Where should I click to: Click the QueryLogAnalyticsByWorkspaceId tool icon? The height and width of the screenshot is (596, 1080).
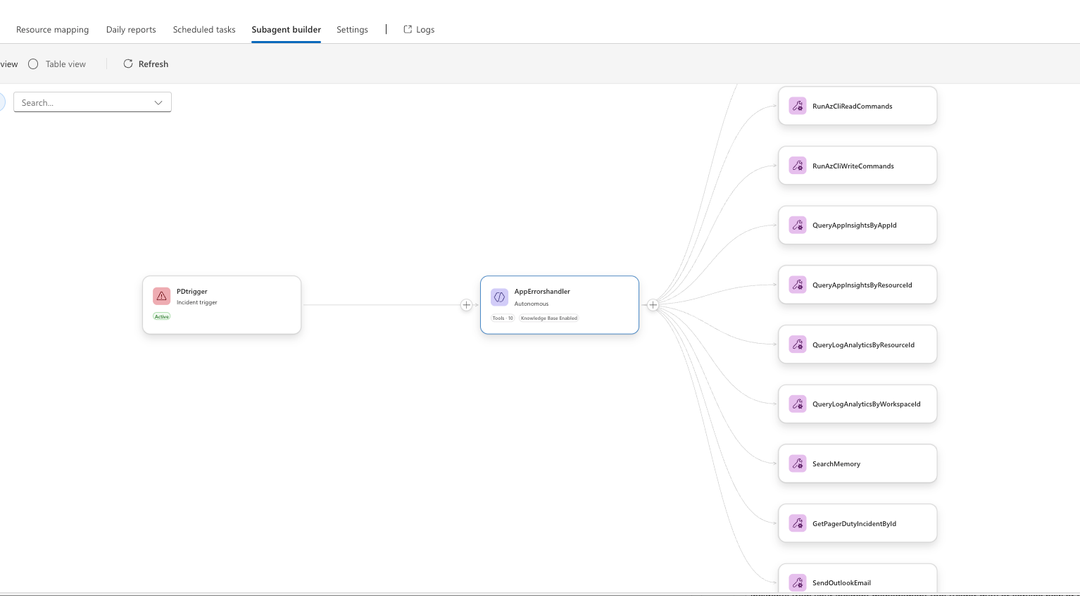tap(797, 404)
